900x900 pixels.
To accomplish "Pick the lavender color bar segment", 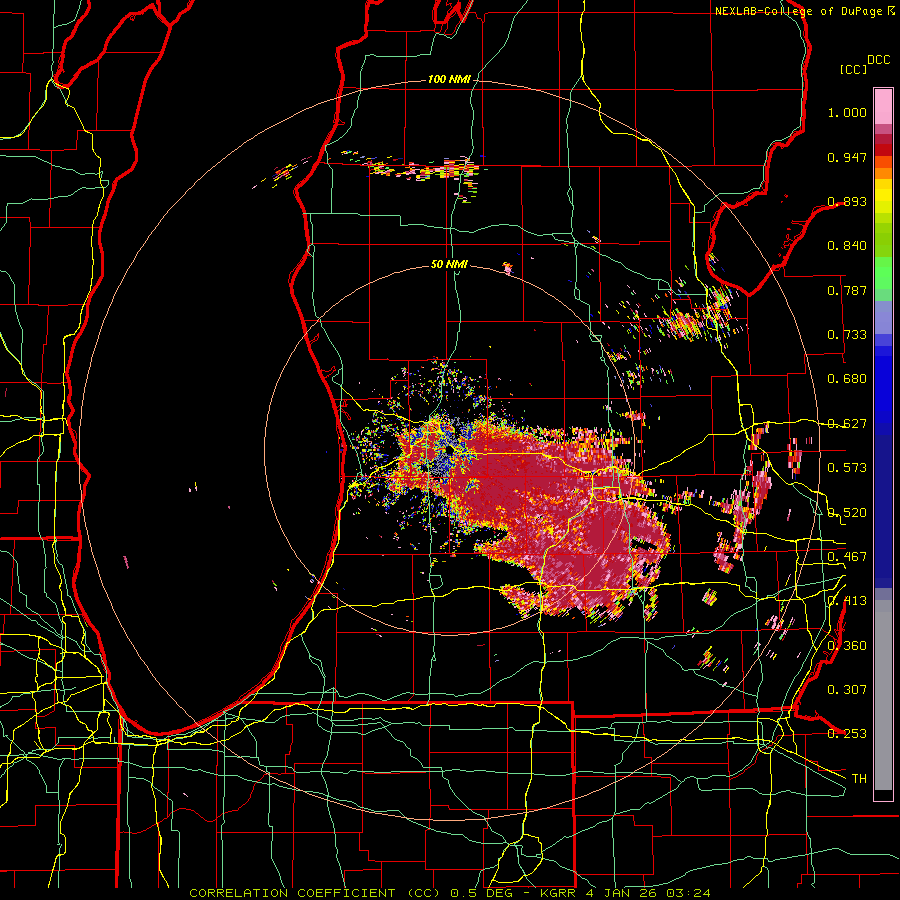I will (x=883, y=317).
